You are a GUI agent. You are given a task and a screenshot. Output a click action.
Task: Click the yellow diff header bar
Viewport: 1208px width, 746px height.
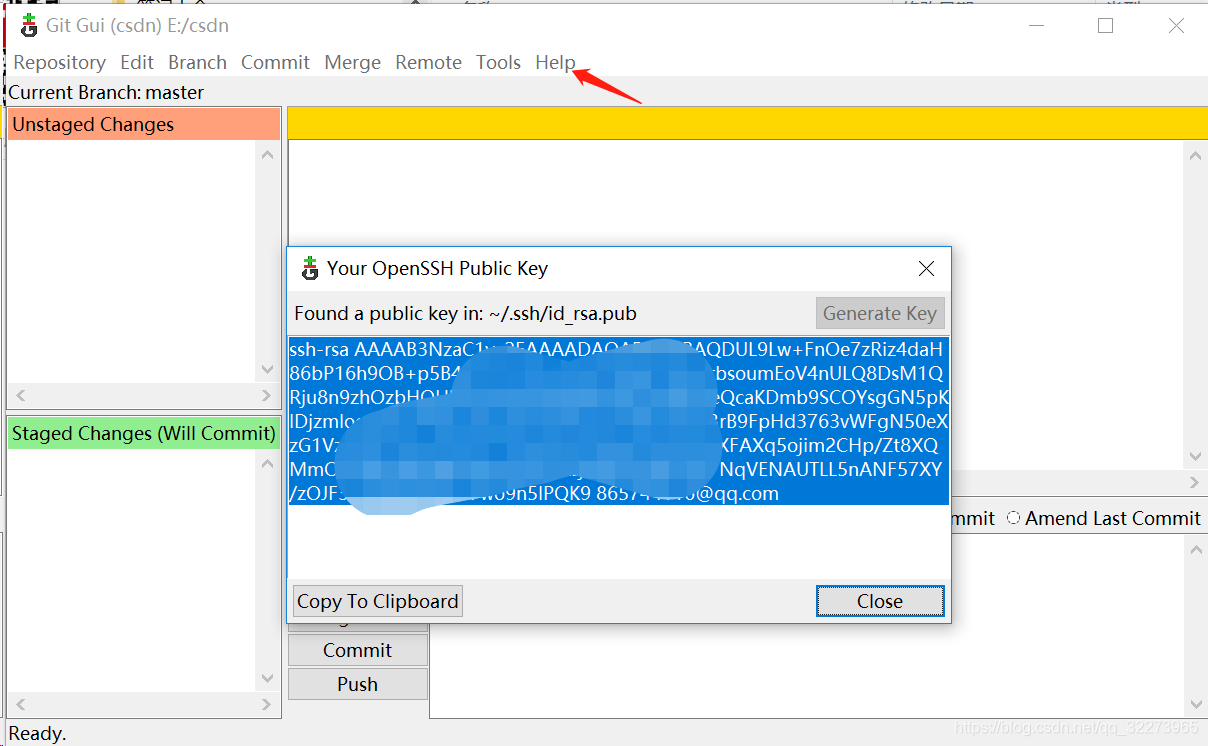(747, 122)
